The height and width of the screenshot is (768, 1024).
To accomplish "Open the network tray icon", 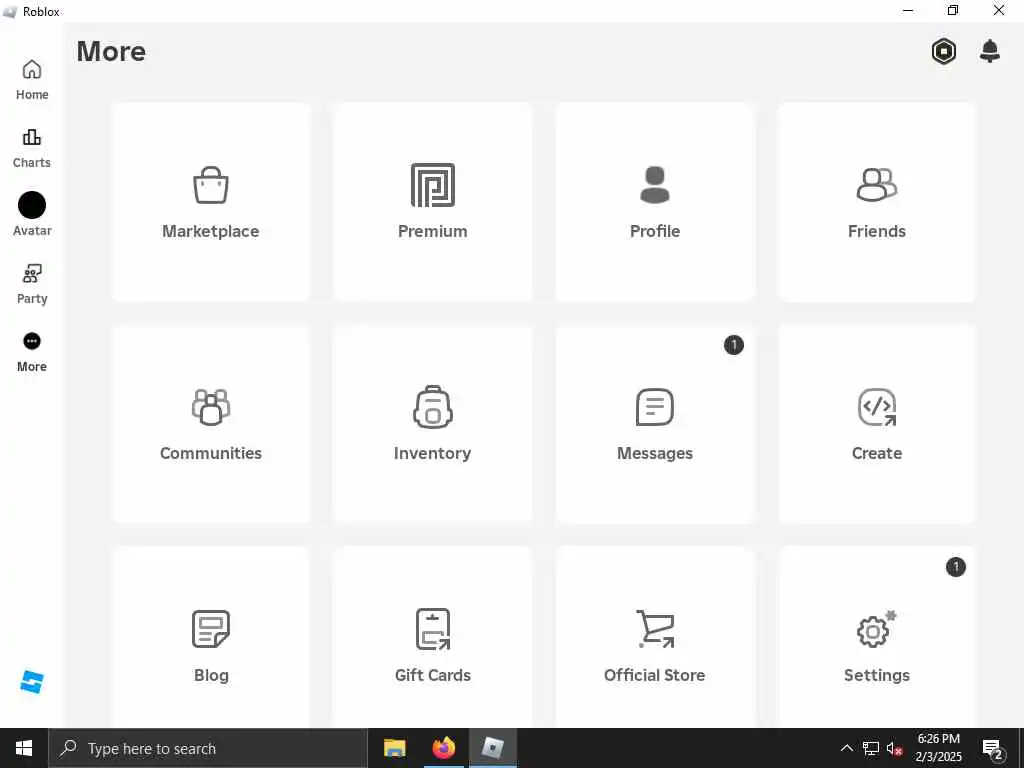I will coord(871,748).
